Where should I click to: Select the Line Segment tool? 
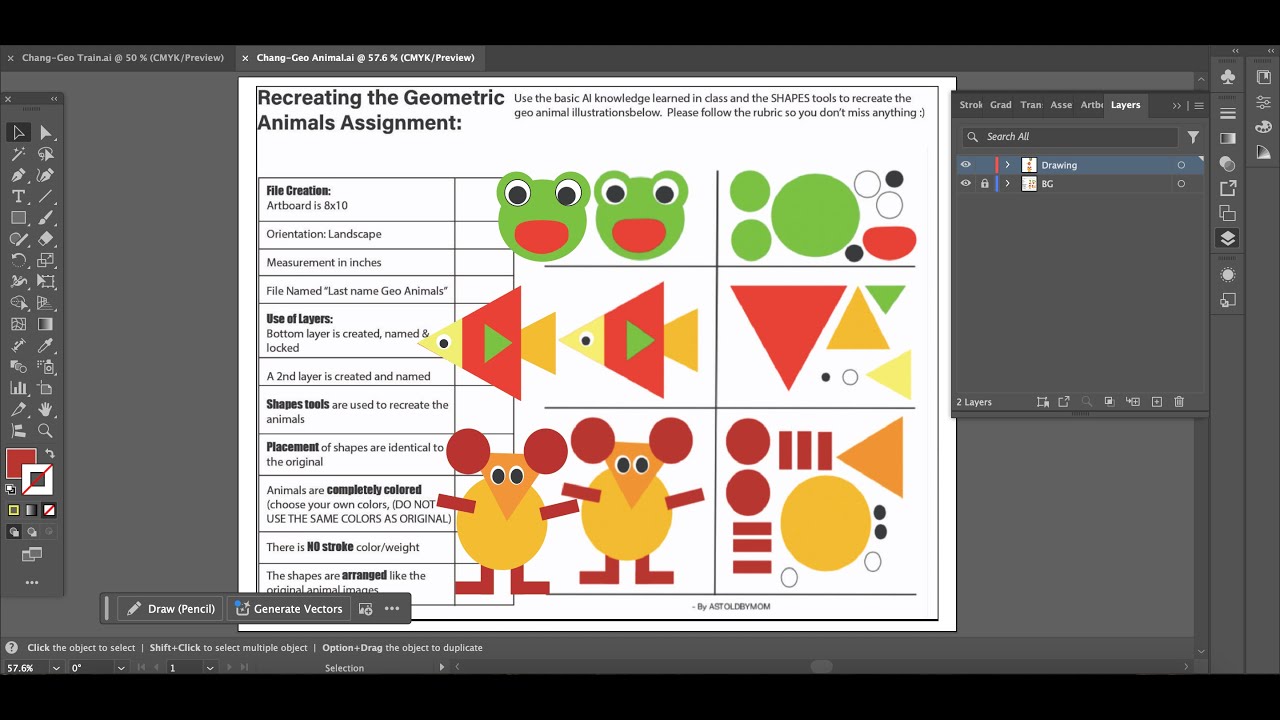(x=45, y=196)
